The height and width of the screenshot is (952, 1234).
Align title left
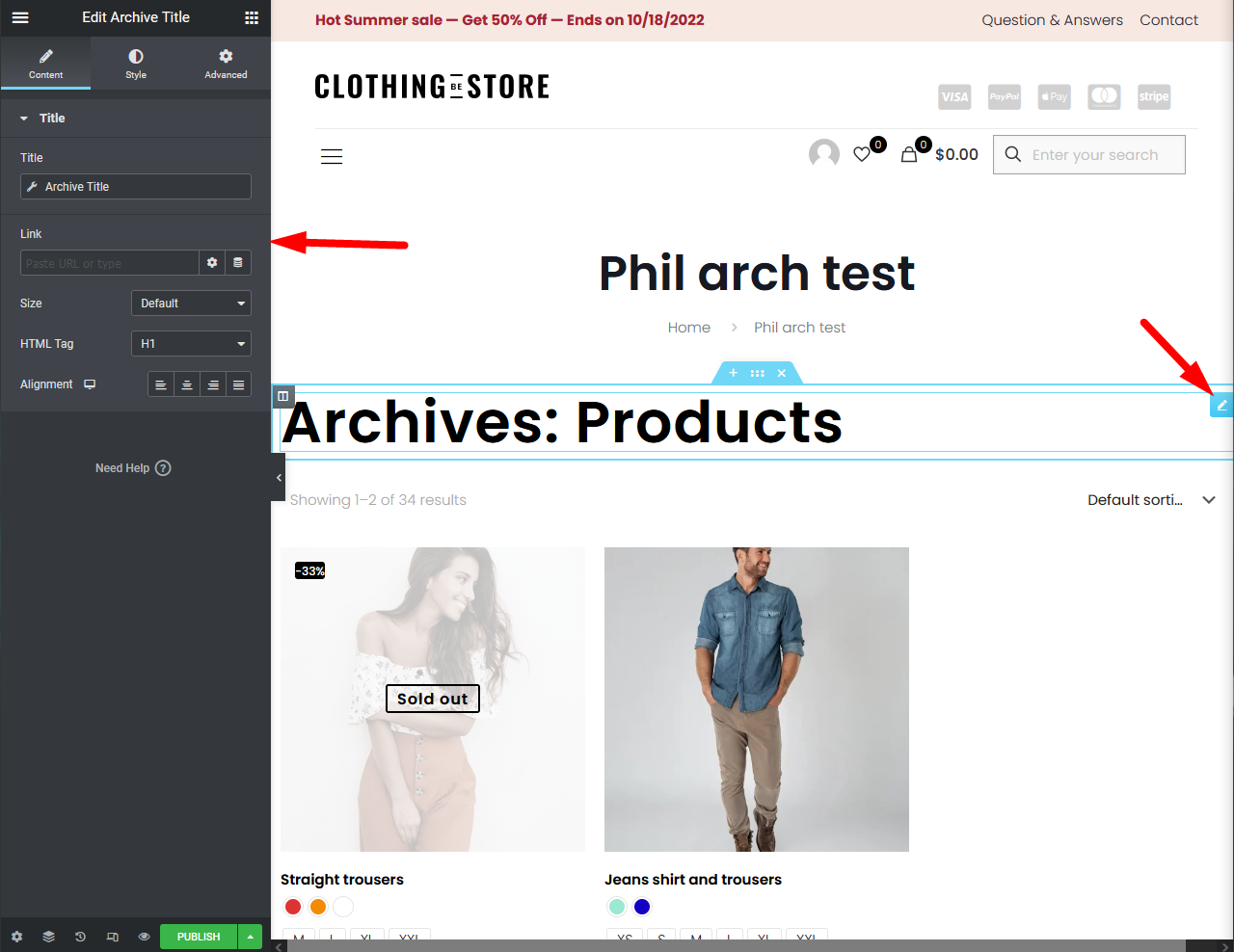point(161,384)
